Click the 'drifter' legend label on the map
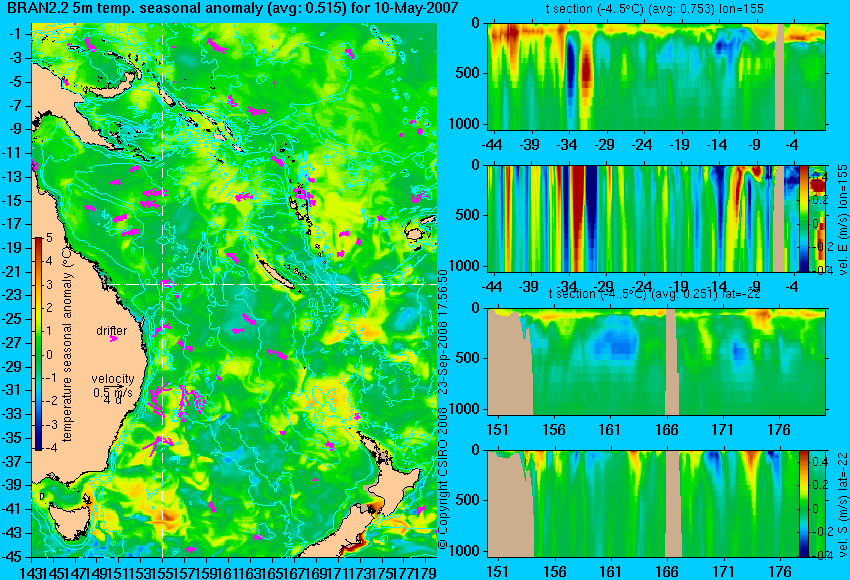Screen dimensions: 850x580 pos(112,331)
